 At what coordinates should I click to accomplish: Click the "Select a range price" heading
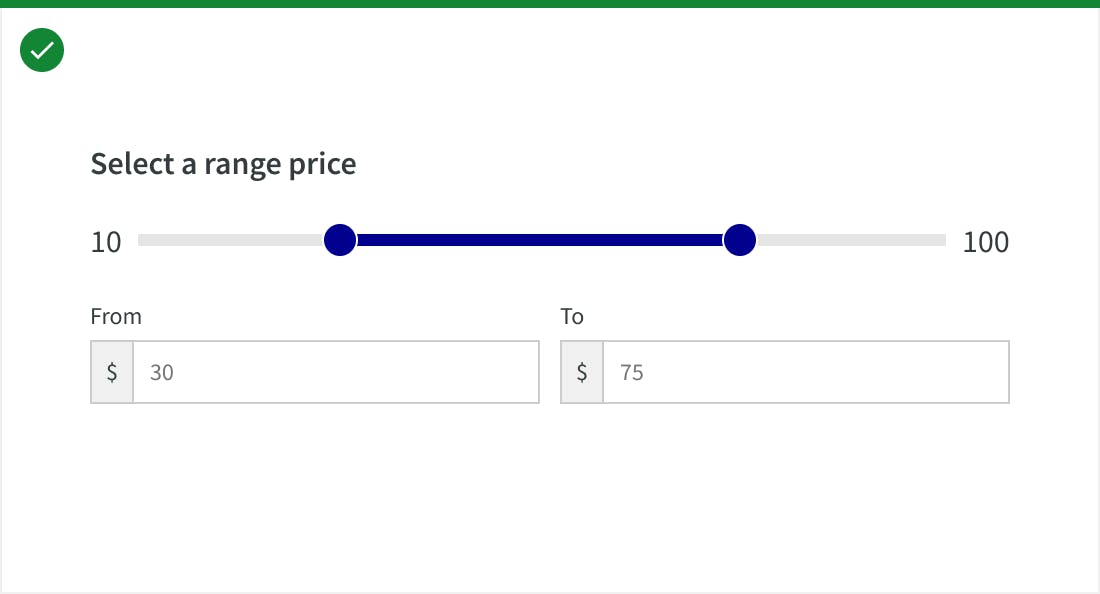click(223, 164)
